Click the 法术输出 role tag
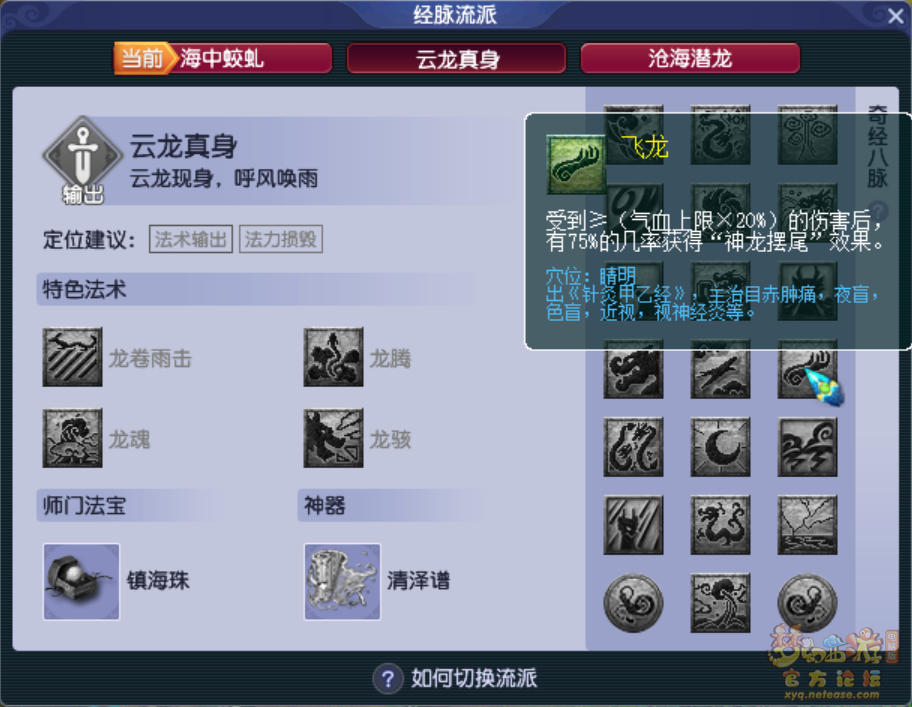 click(x=191, y=239)
